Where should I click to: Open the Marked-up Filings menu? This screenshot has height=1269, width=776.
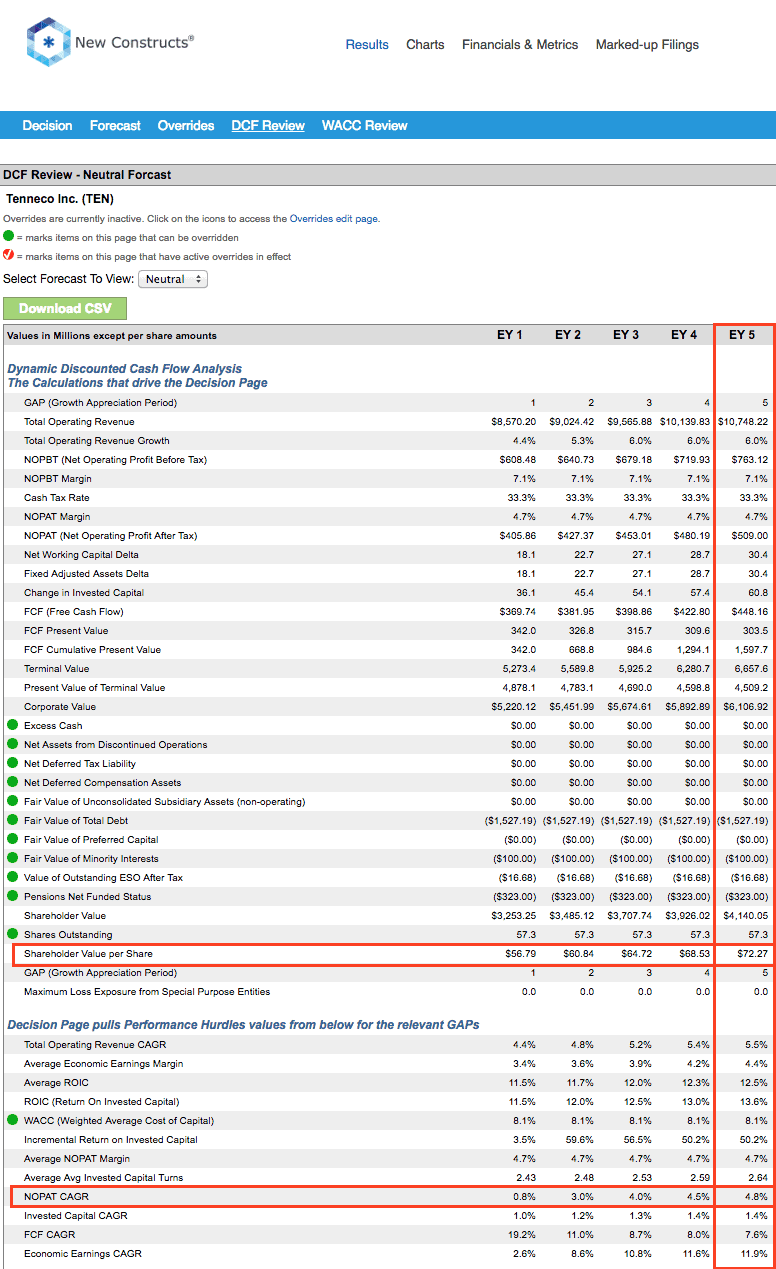(647, 44)
